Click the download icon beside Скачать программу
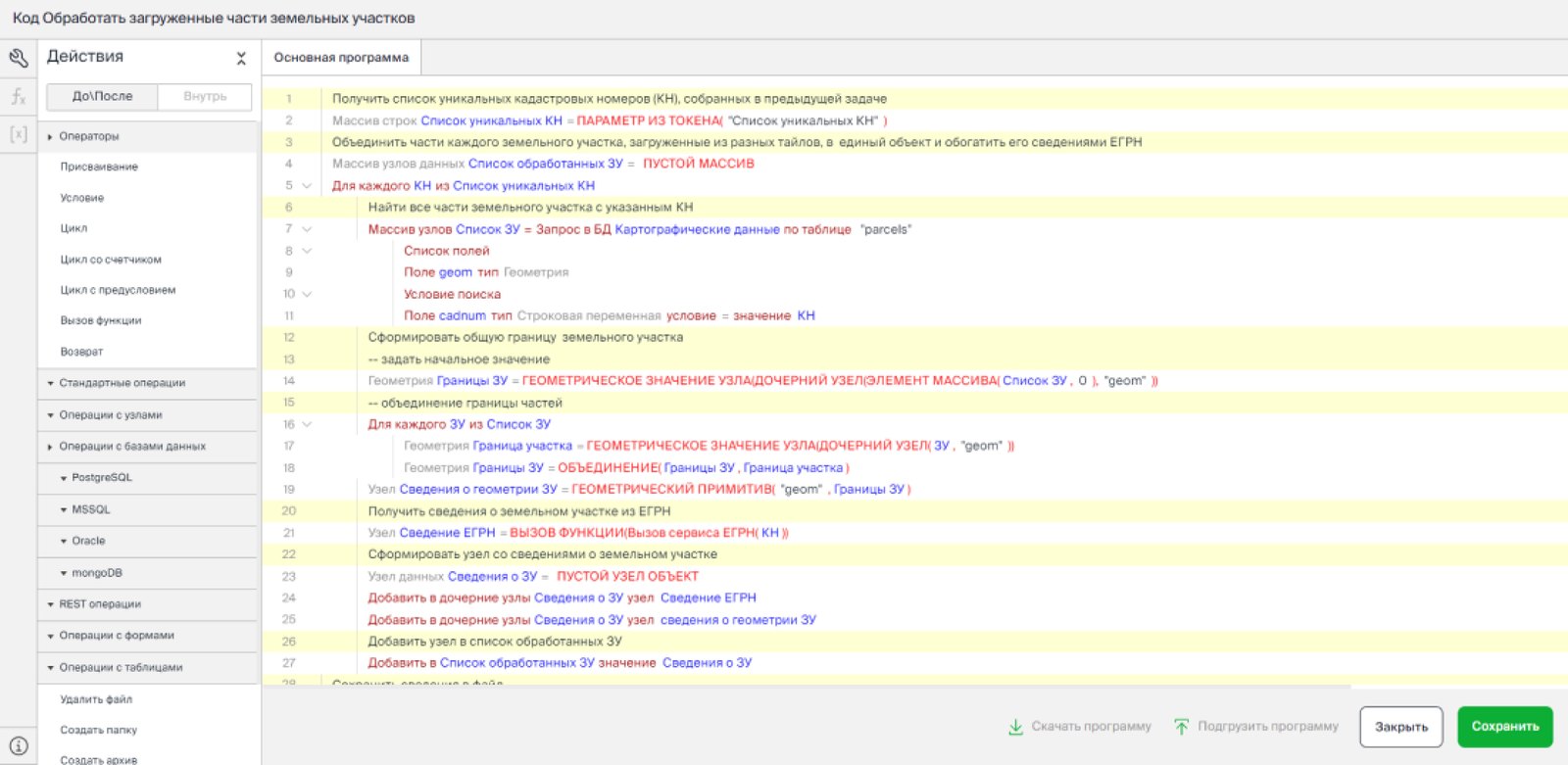The width and height of the screenshot is (1568, 765). point(1016,727)
